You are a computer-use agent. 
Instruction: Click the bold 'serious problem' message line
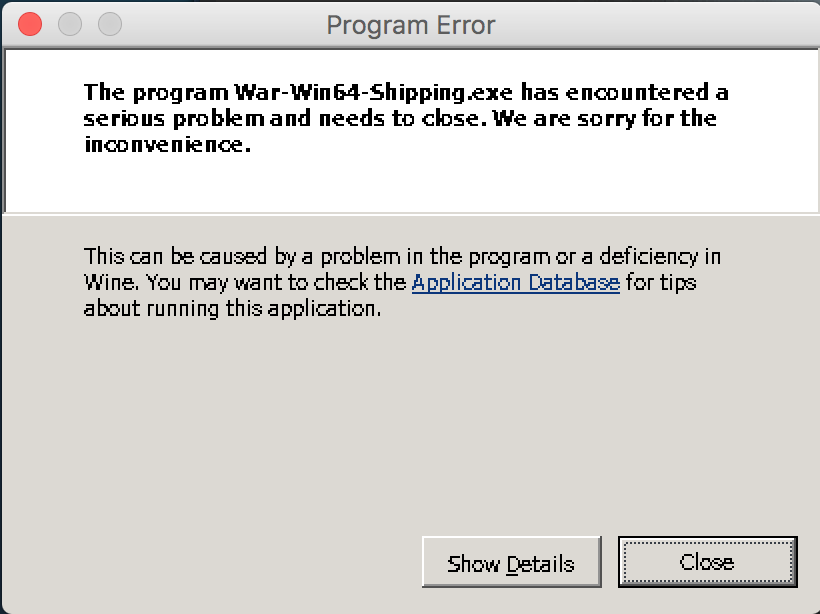click(400, 119)
